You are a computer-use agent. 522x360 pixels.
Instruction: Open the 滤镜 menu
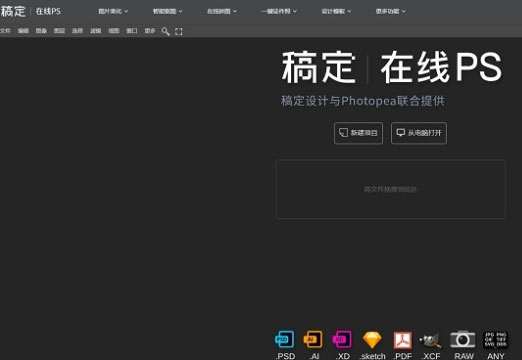(x=95, y=31)
